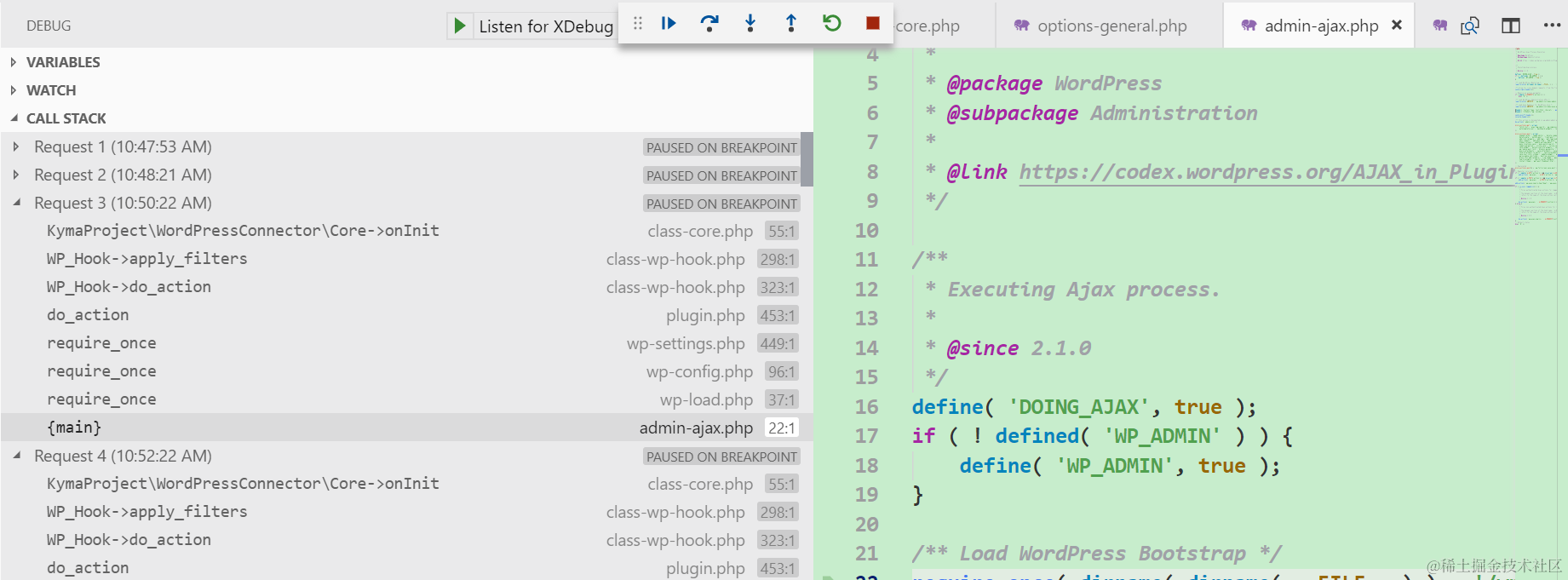Click the @package keyword on line 5

tap(994, 83)
